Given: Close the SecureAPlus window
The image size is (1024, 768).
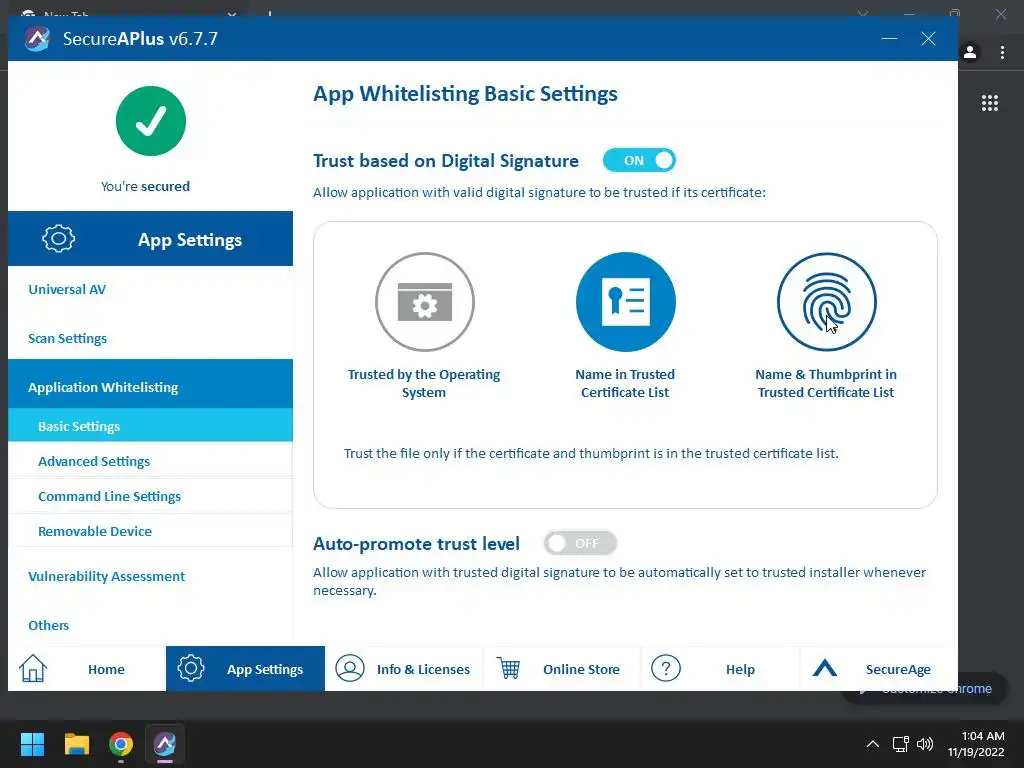Looking at the screenshot, I should pos(928,39).
